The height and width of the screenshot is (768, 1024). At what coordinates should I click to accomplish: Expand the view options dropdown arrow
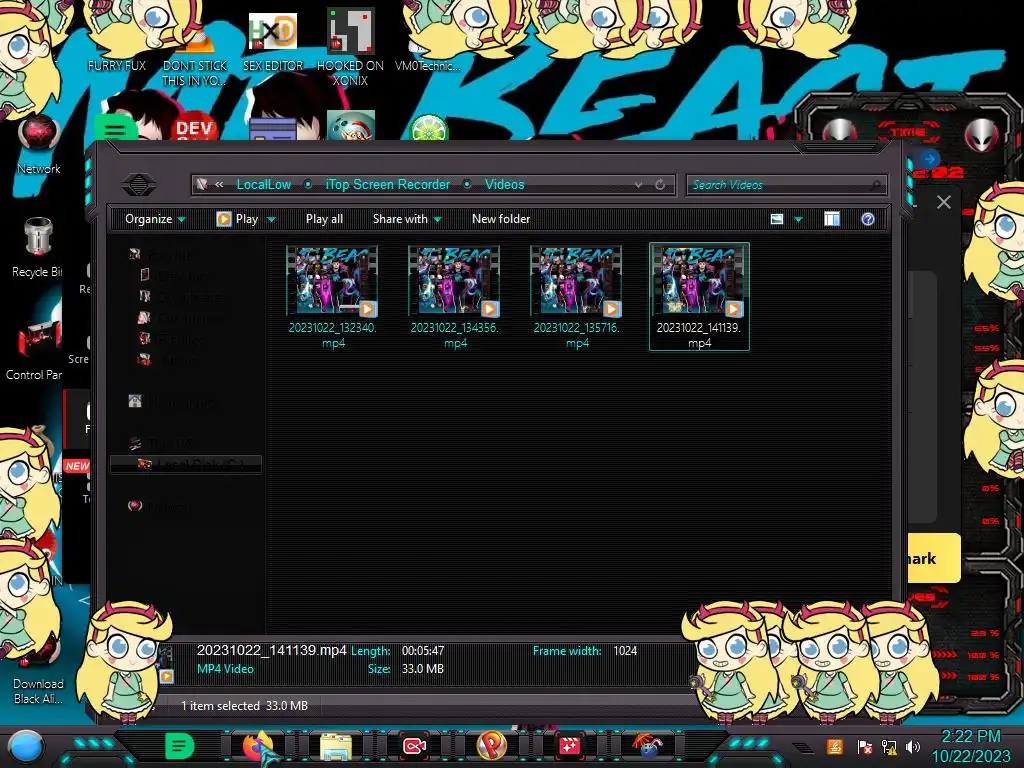[798, 219]
